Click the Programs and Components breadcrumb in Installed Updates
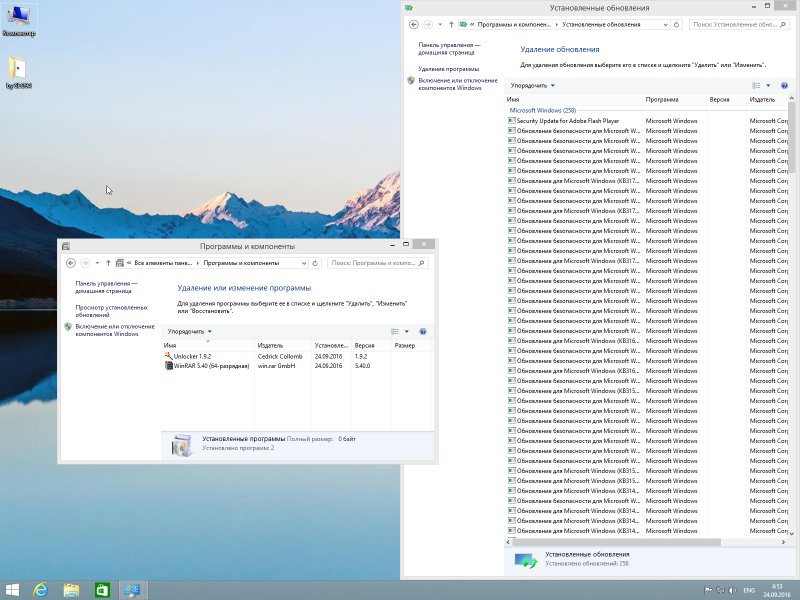This screenshot has height=600, width=800. click(x=514, y=24)
